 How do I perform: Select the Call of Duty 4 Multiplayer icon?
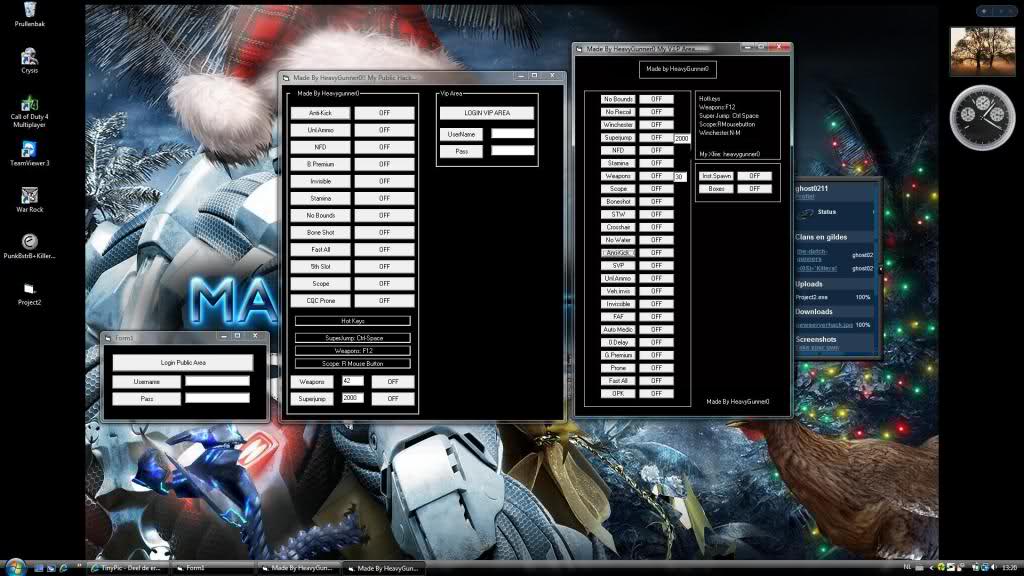pyautogui.click(x=29, y=112)
